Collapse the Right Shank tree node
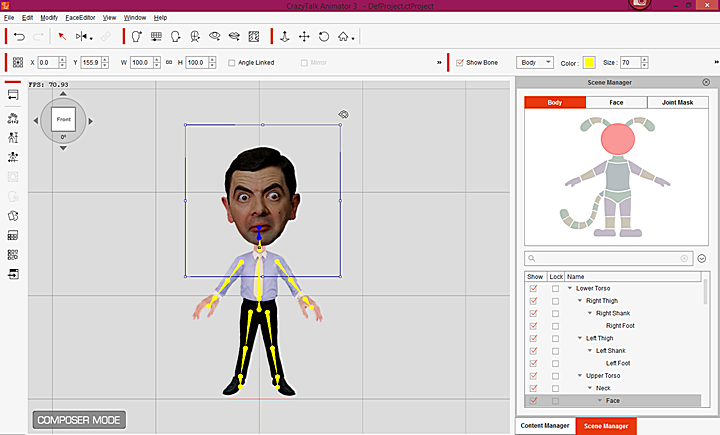Image resolution: width=720 pixels, height=435 pixels. pos(590,313)
